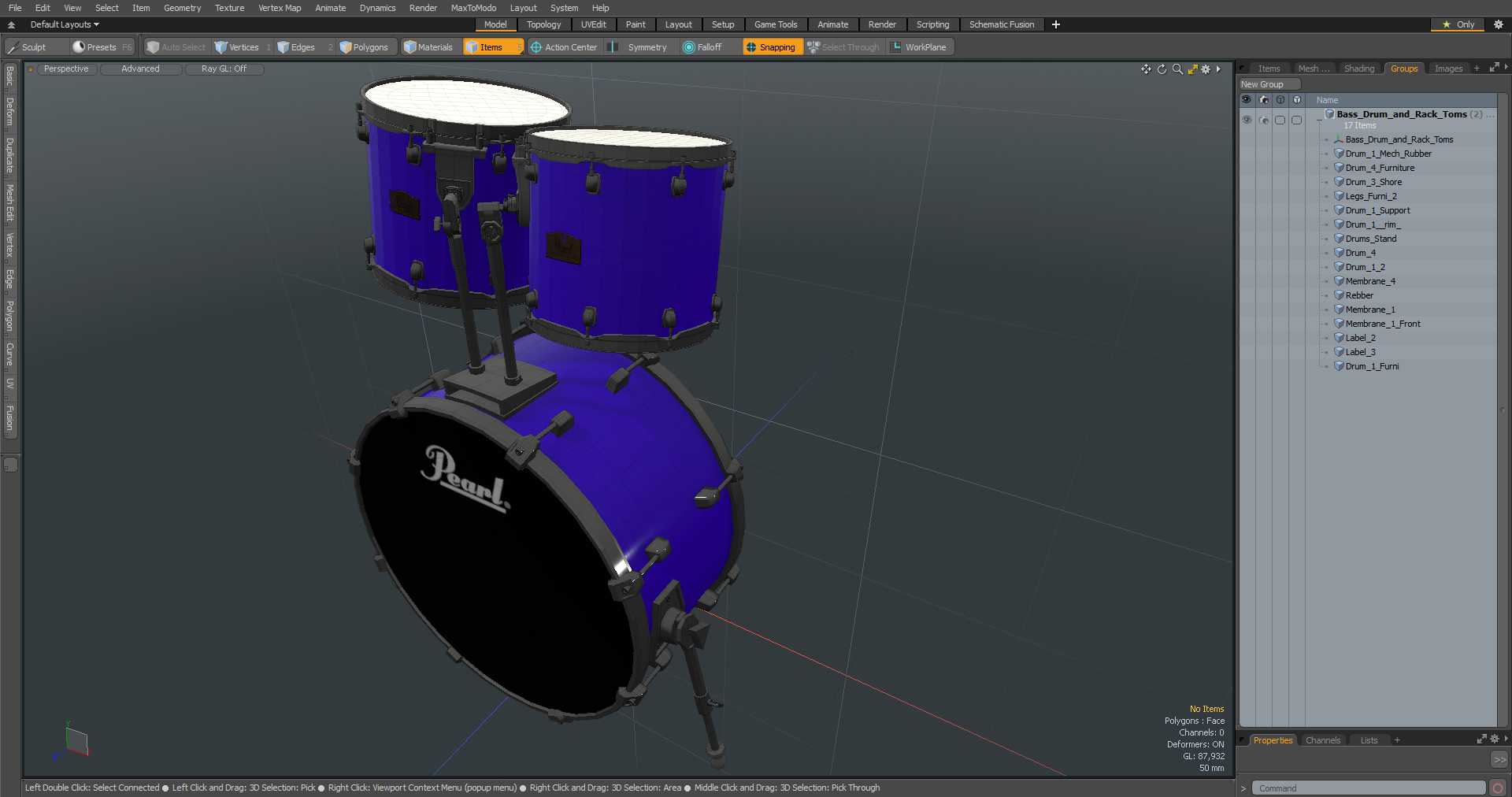
Task: Toggle the lock checkbox for the group
Action: click(x=1280, y=120)
